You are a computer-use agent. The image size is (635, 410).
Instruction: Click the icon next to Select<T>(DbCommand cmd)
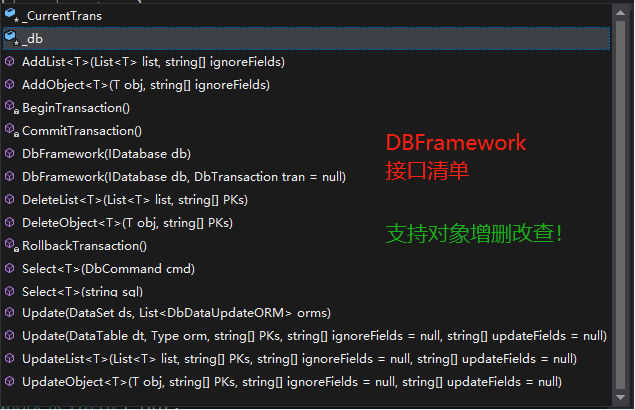pos(10,269)
